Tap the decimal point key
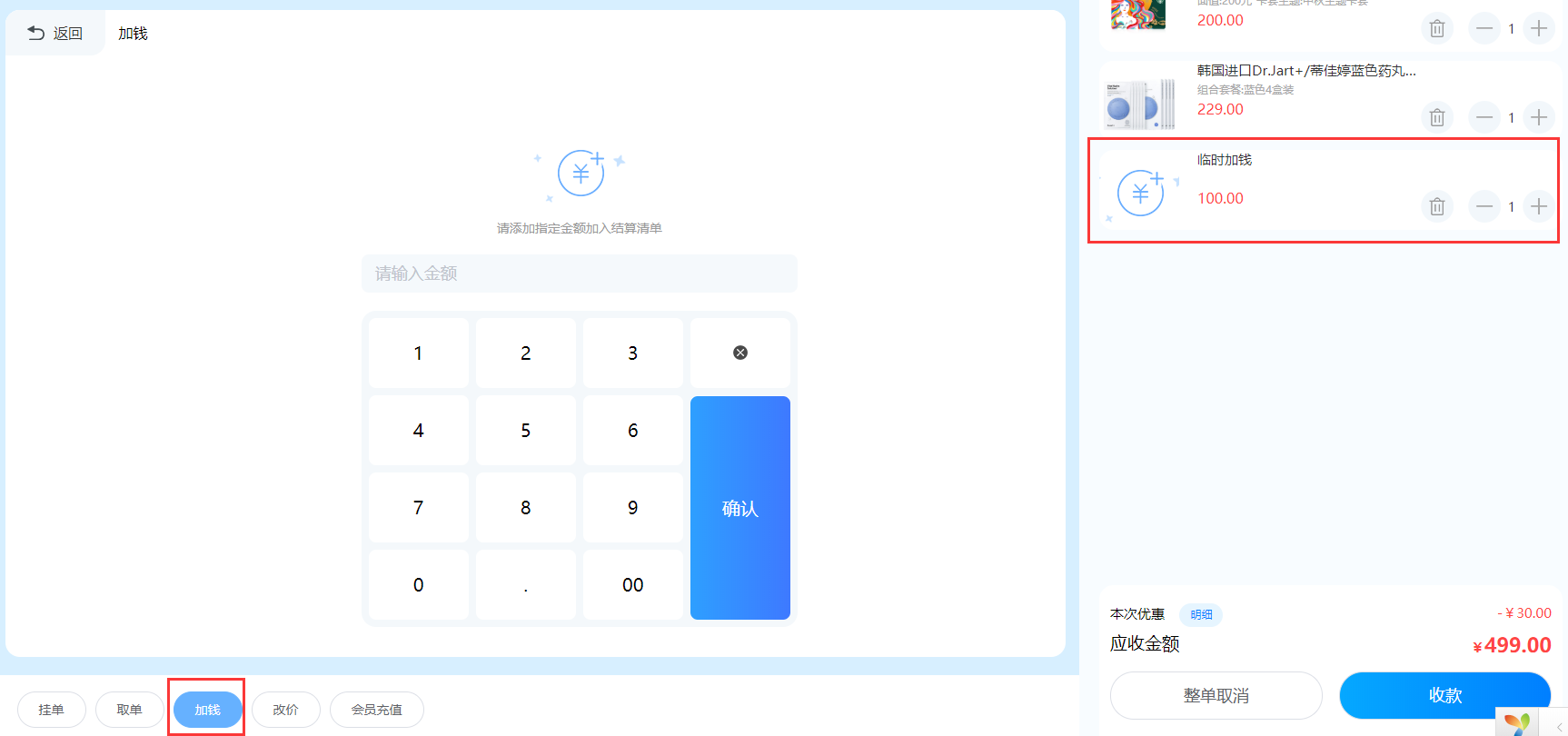 pos(526,584)
